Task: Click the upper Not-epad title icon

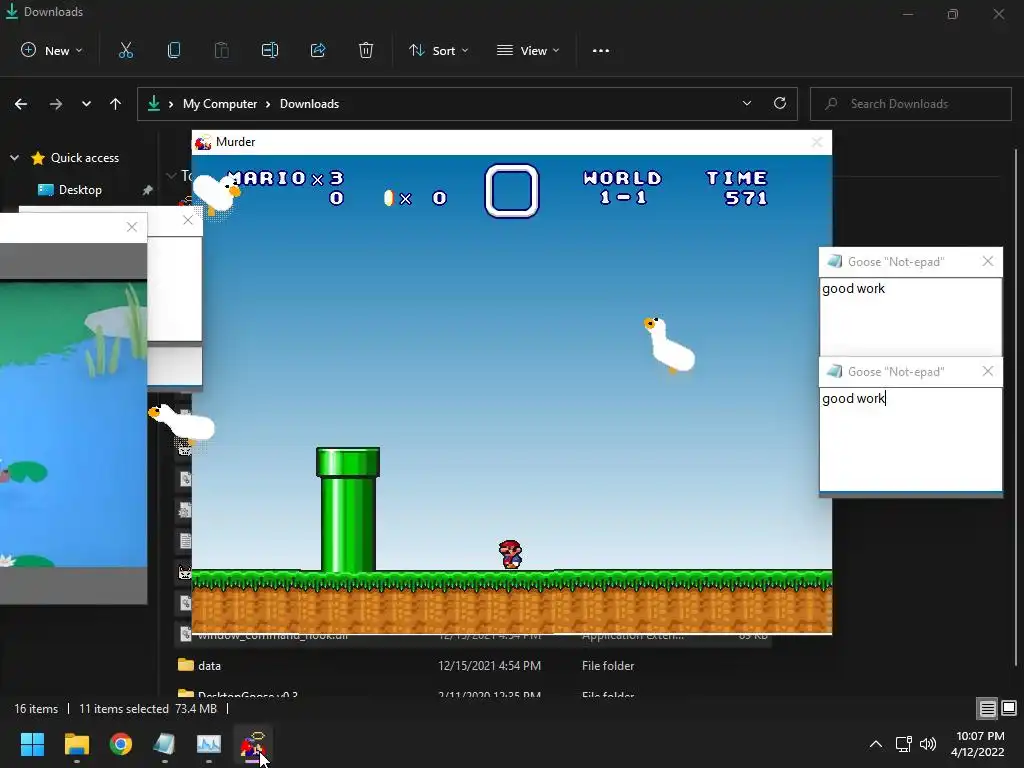Action: (834, 262)
